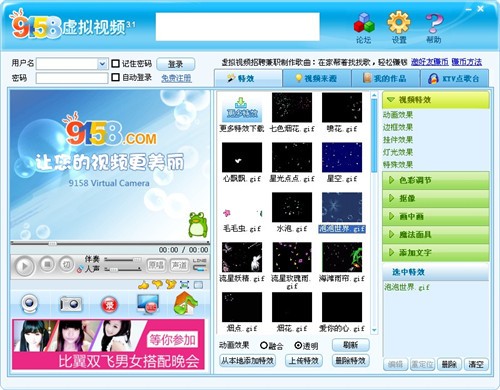Click the 原唱 original vocal button

coord(156,265)
